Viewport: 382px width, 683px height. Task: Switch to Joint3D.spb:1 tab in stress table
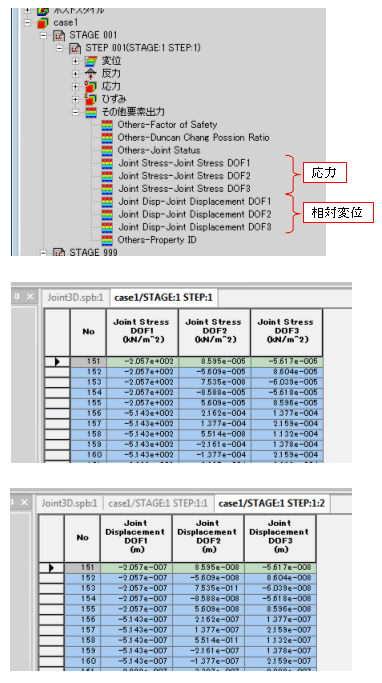75,298
